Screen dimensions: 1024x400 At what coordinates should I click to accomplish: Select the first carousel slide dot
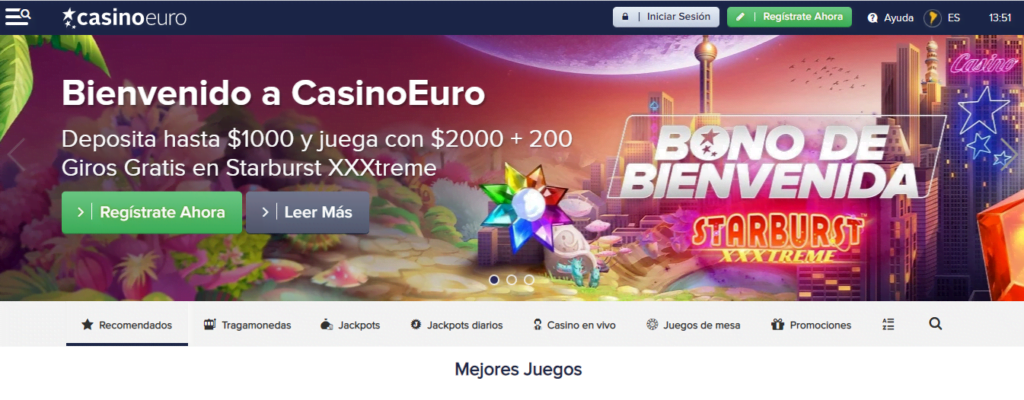(494, 280)
